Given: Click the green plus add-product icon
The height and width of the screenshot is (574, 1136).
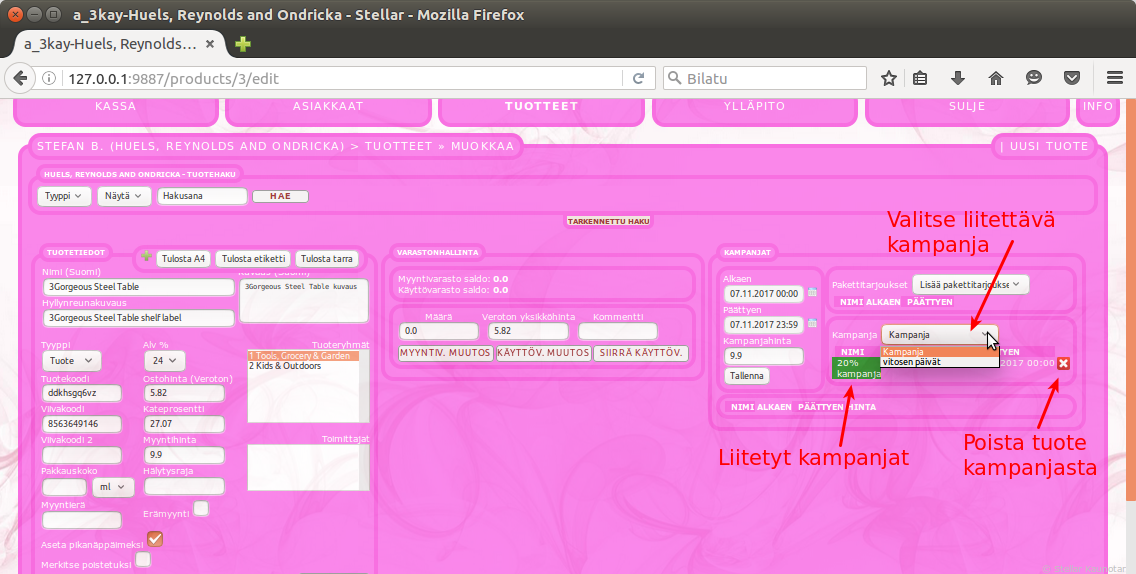Looking at the screenshot, I should tap(147, 257).
